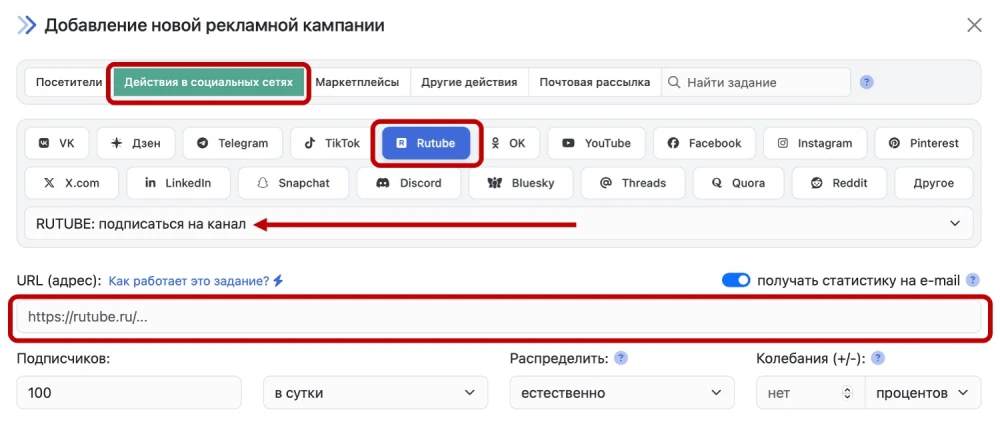Open the 'Почтовая рассылка' tab
This screenshot has width=1000, height=424.
pyautogui.click(x=594, y=82)
